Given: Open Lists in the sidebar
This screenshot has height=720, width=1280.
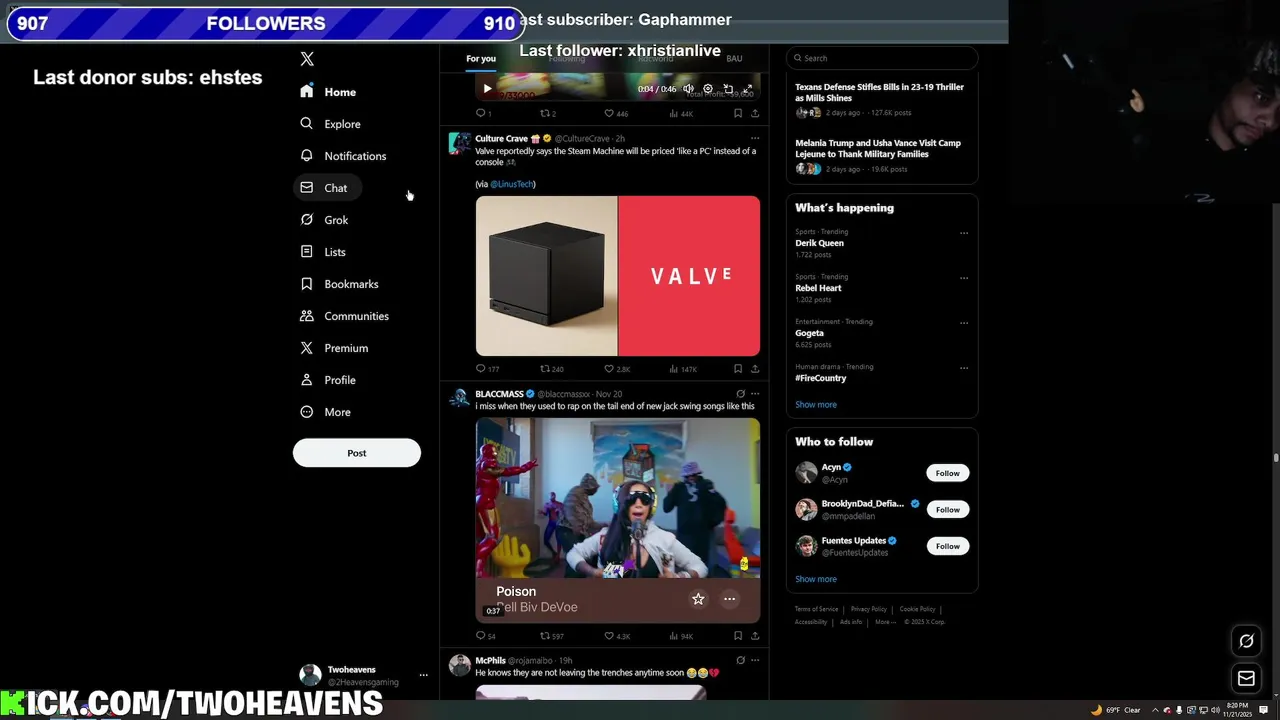Looking at the screenshot, I should pos(323,252).
